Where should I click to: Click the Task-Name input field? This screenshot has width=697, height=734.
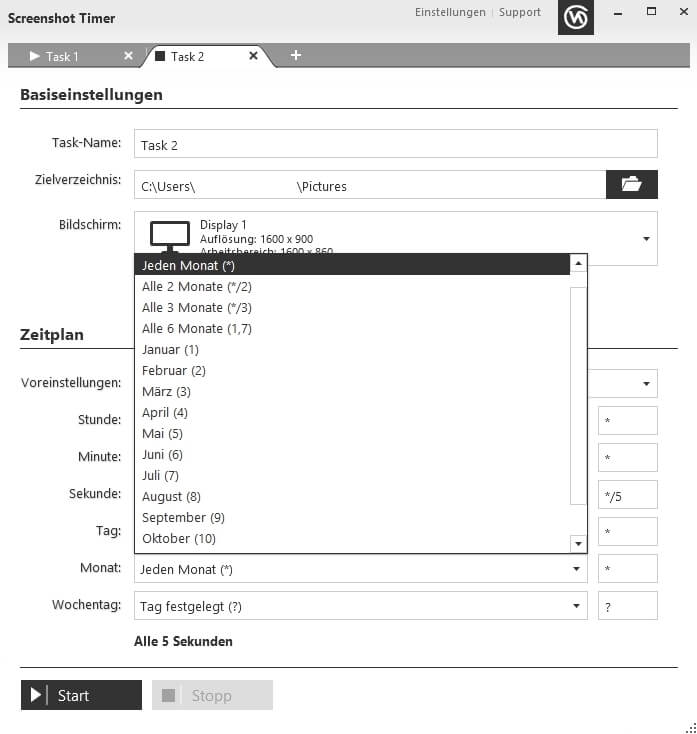pyautogui.click(x=395, y=144)
